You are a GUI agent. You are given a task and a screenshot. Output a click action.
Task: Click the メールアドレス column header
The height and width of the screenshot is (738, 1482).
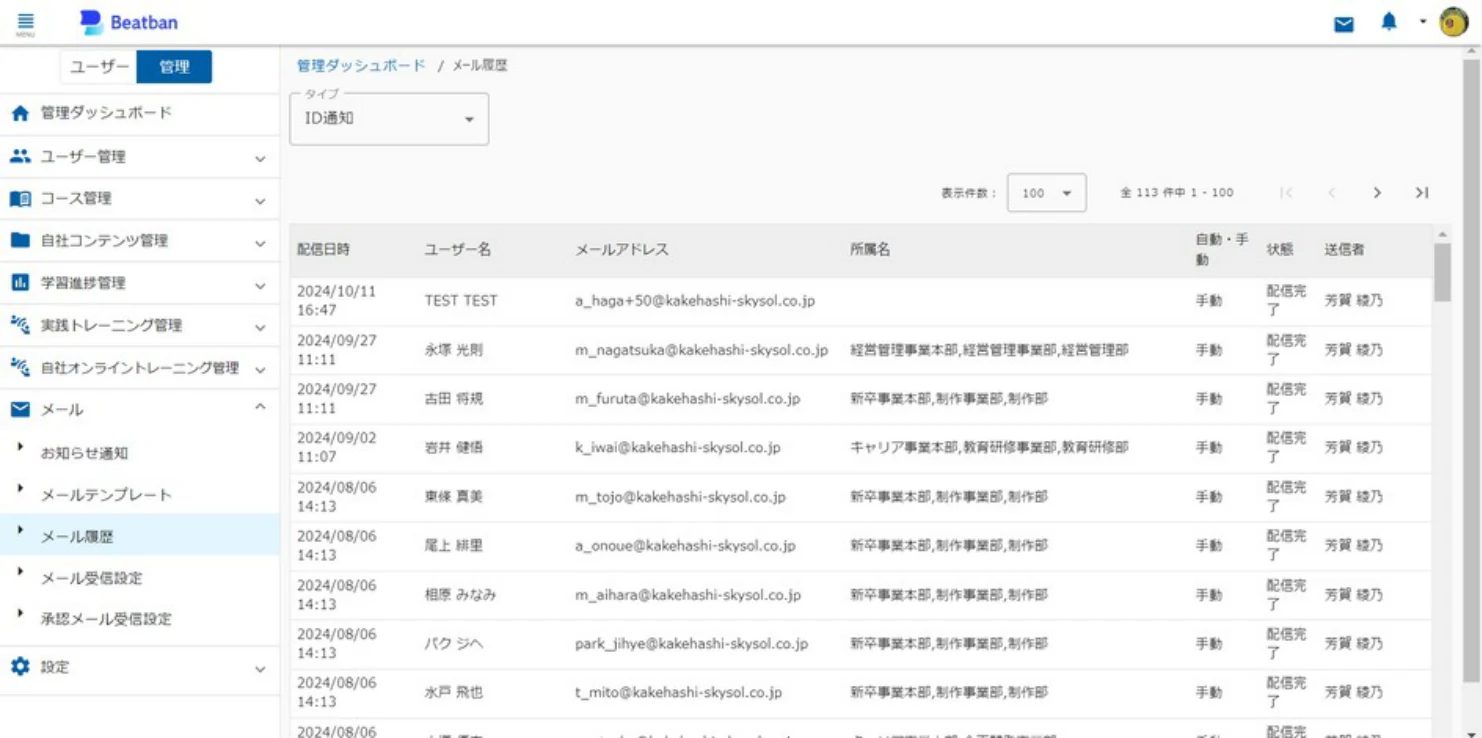(x=622, y=249)
